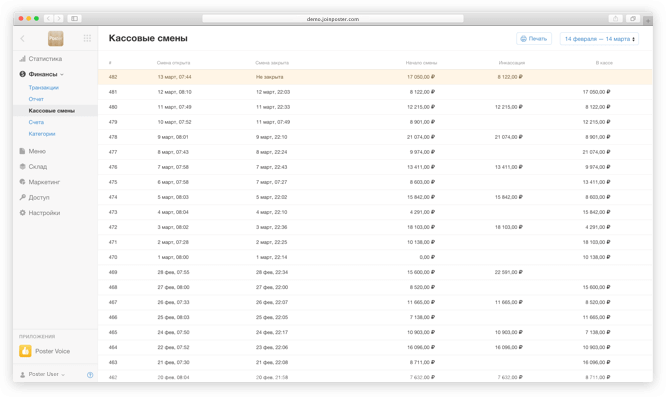Click the 26 фев, 07:33 opening time
Viewport: 666px width, 397px height.
tap(173, 302)
